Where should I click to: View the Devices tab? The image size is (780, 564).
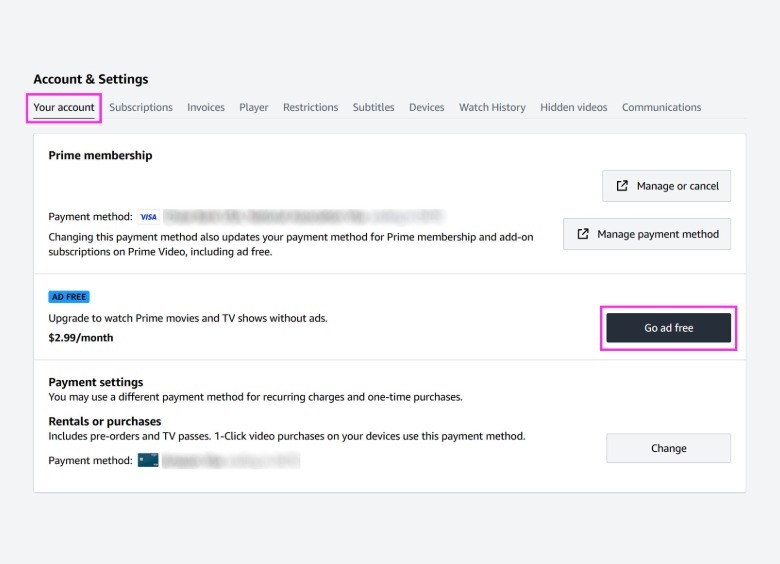[426, 107]
